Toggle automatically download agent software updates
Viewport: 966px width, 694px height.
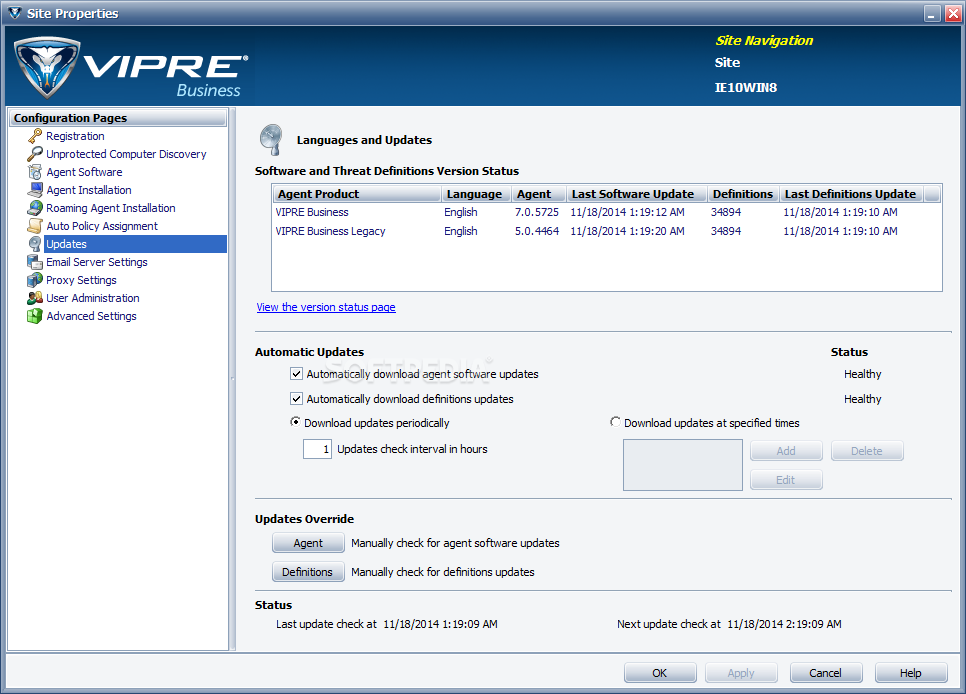click(296, 374)
